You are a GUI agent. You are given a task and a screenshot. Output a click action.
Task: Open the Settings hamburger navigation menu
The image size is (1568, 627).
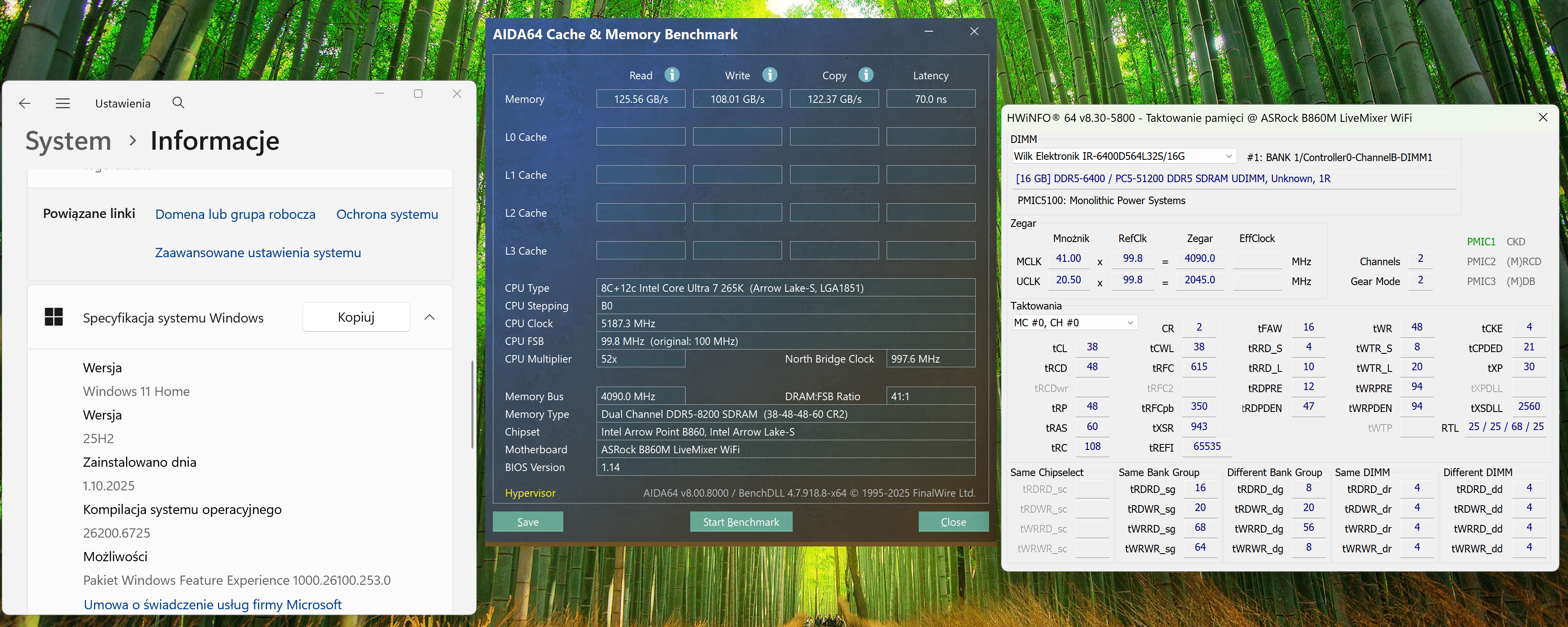(63, 103)
